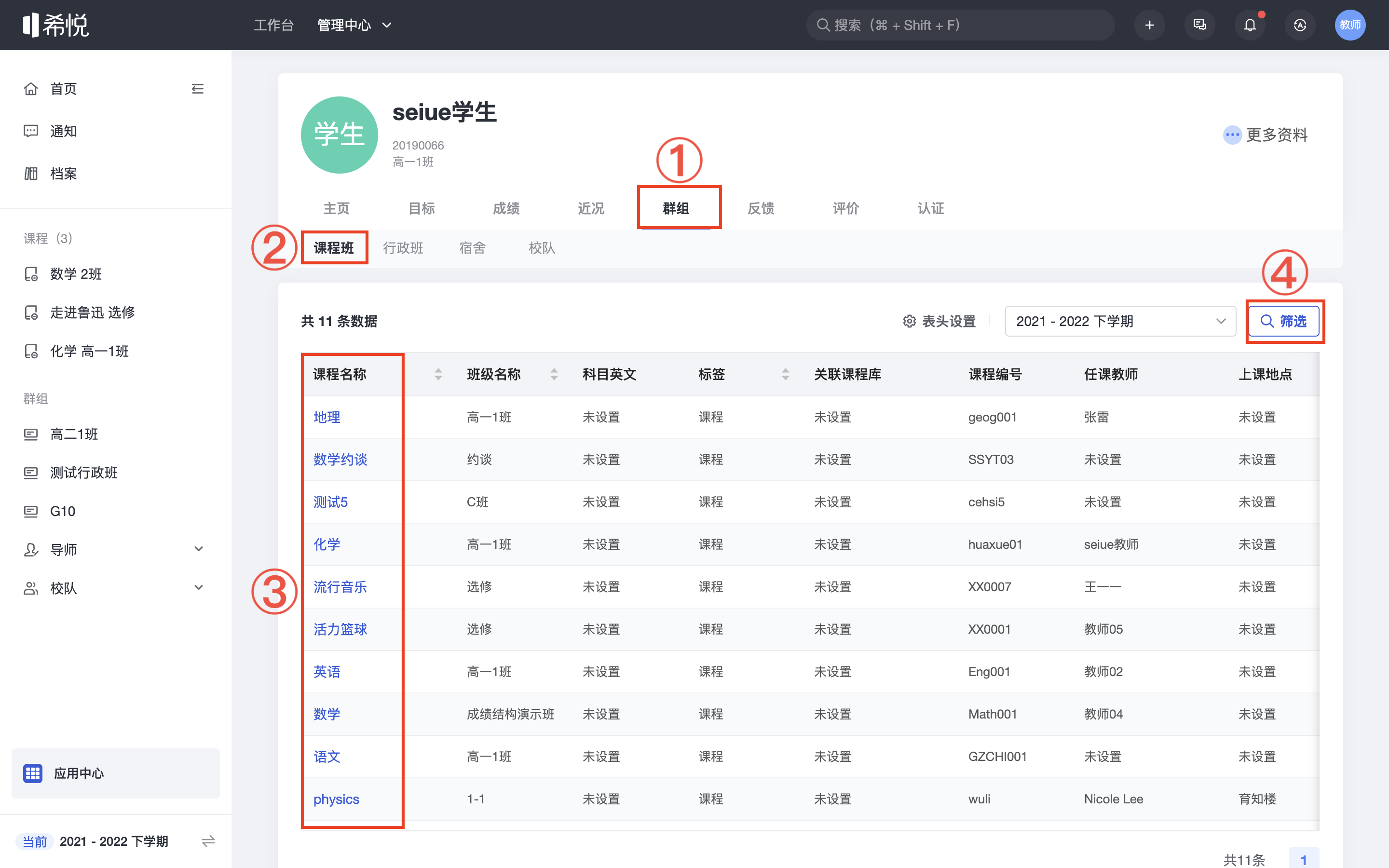Open group 高二1班 in sidebar

point(73,434)
